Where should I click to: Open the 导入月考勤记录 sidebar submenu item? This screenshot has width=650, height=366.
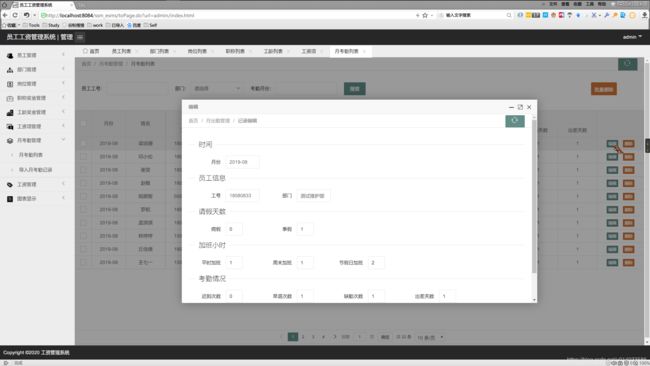coord(35,170)
